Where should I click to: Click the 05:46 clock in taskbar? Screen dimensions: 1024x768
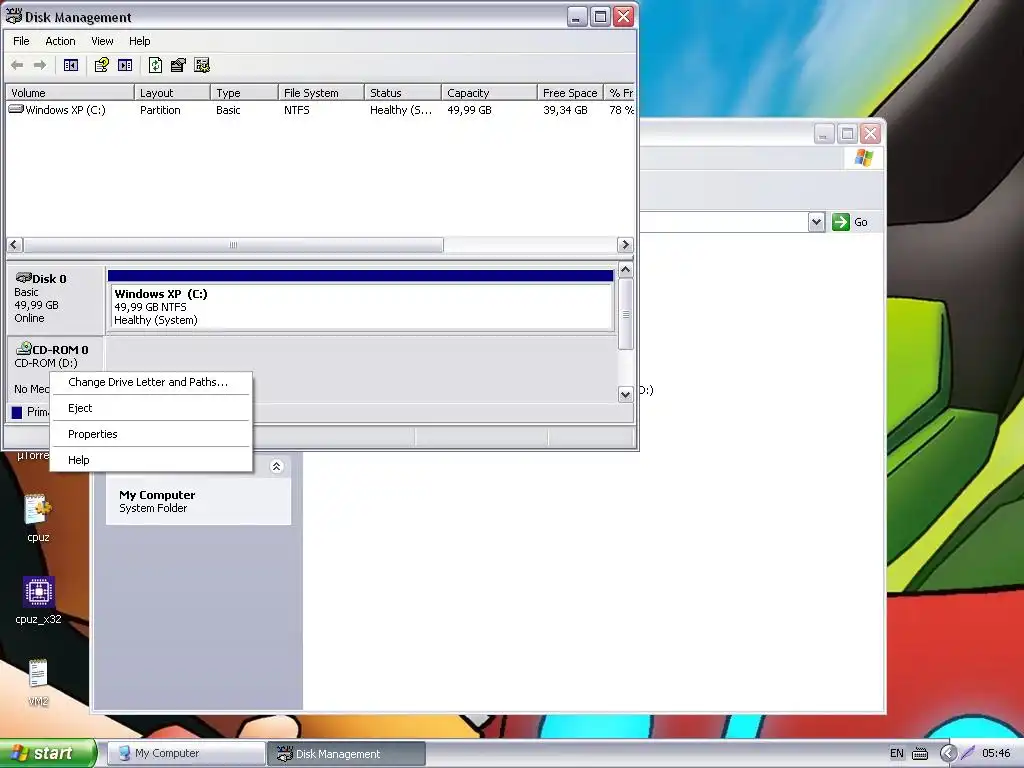point(996,754)
